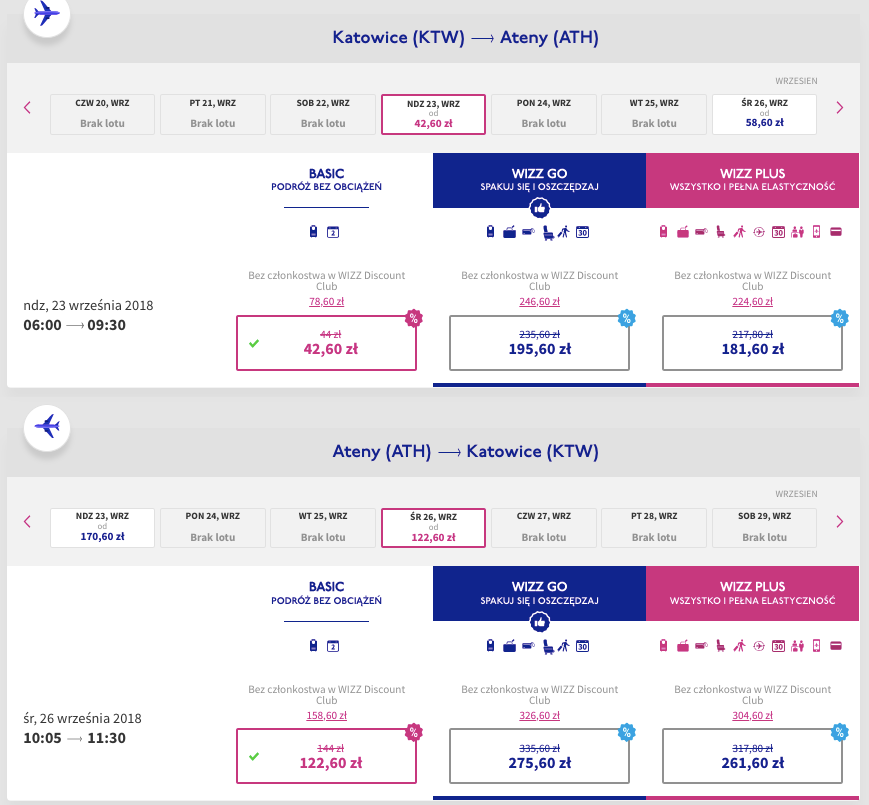
Task: Click outbound non-member price 78,60 zł link
Action: click(326, 301)
